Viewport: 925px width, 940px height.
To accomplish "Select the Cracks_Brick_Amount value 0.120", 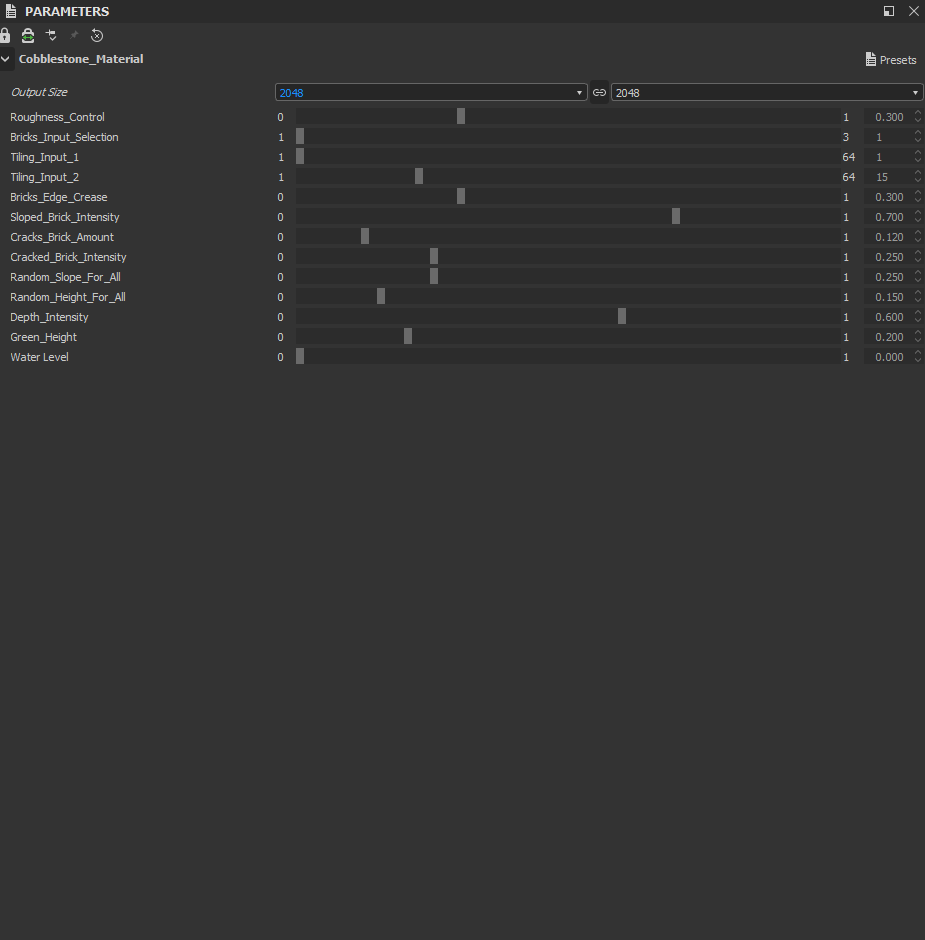I will pyautogui.click(x=888, y=237).
